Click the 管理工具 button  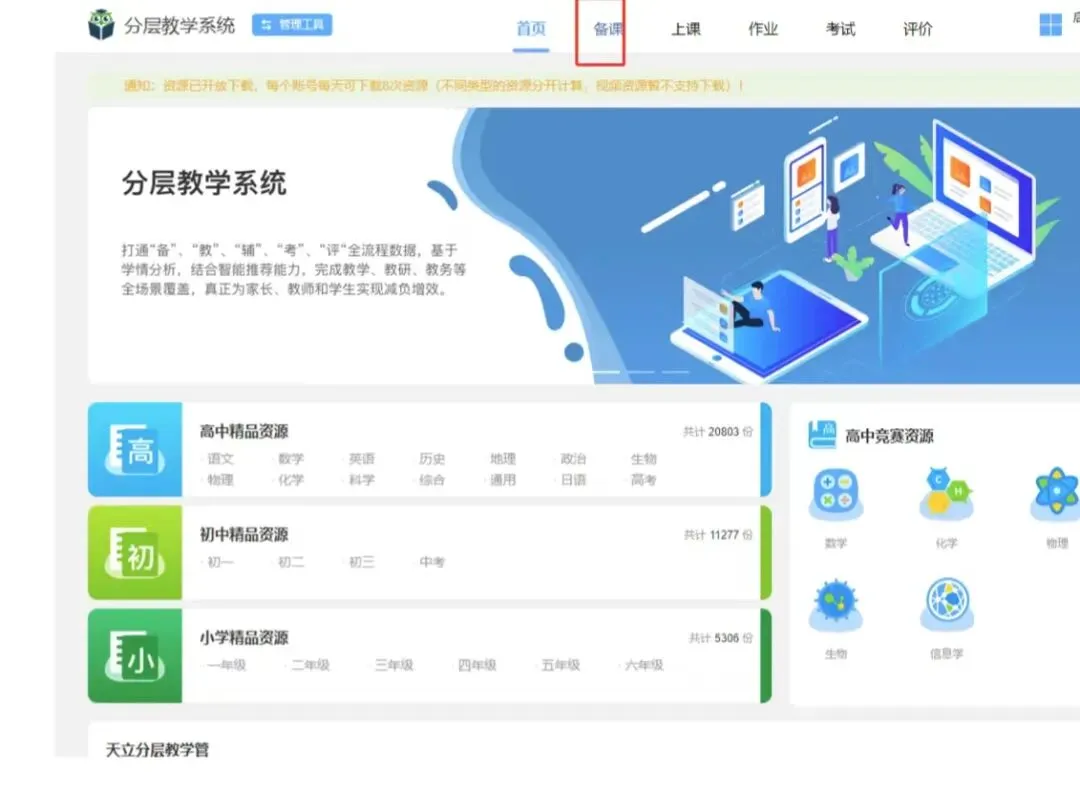point(294,25)
